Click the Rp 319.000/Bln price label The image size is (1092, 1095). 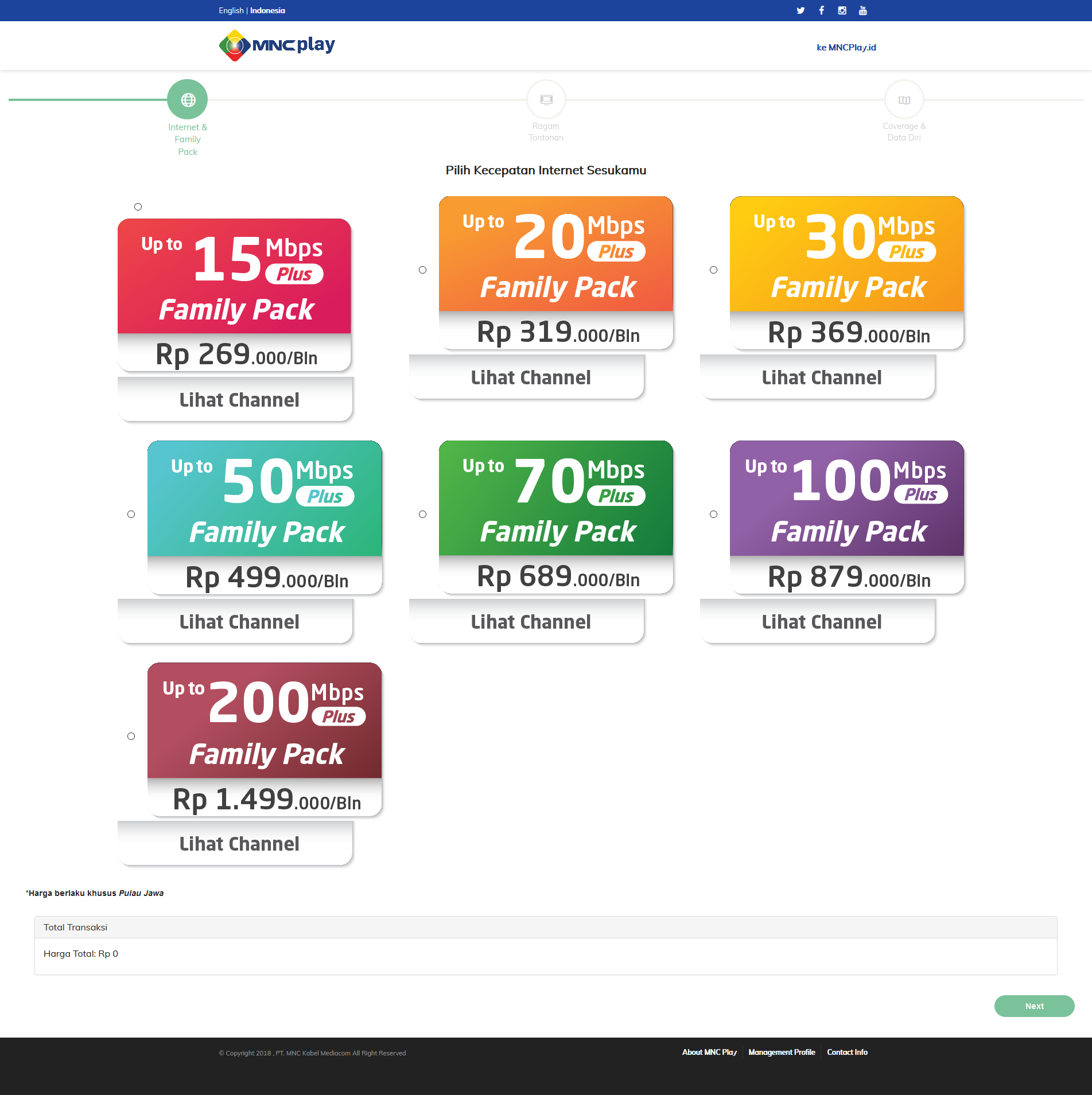tap(558, 332)
